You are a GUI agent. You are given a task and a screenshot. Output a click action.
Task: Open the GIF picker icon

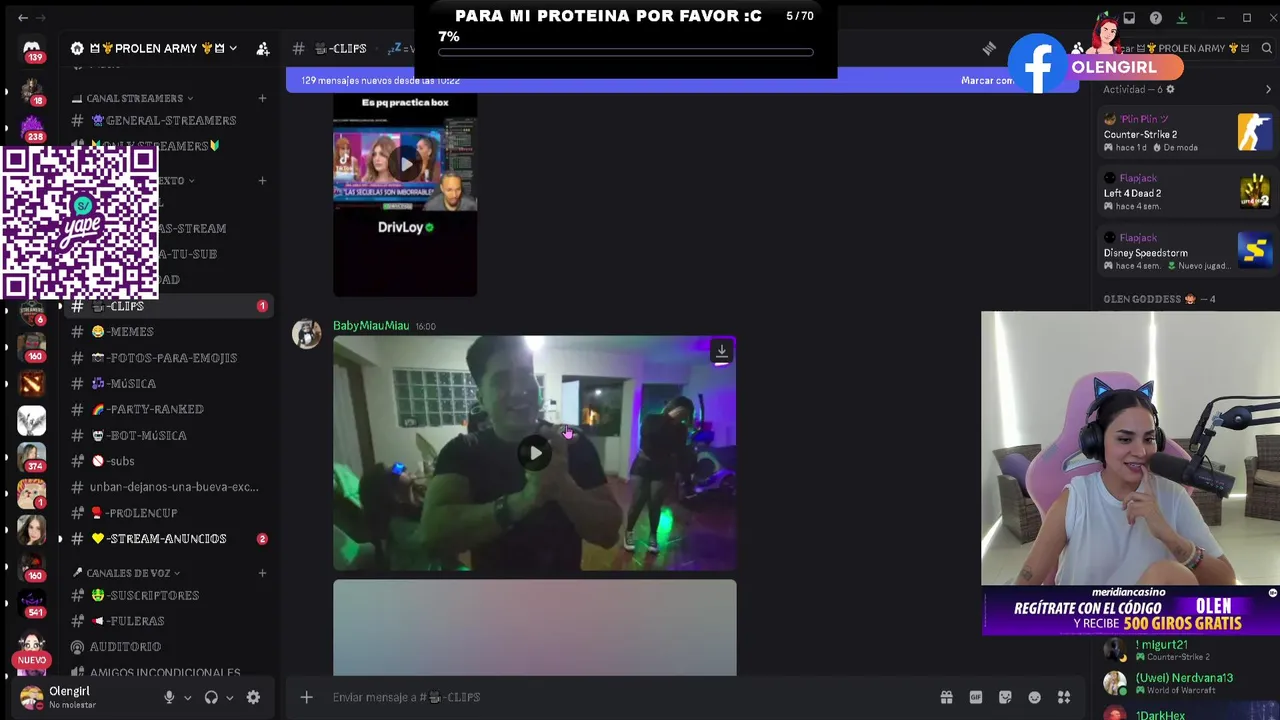(x=976, y=697)
